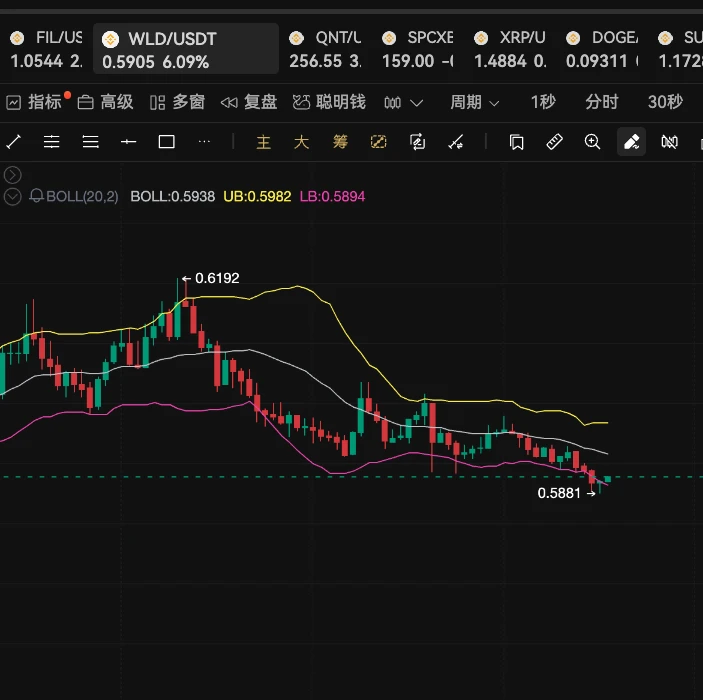This screenshot has height=700, width=703.
Task: Click the magnifier zoom-in icon
Action: click(x=592, y=142)
